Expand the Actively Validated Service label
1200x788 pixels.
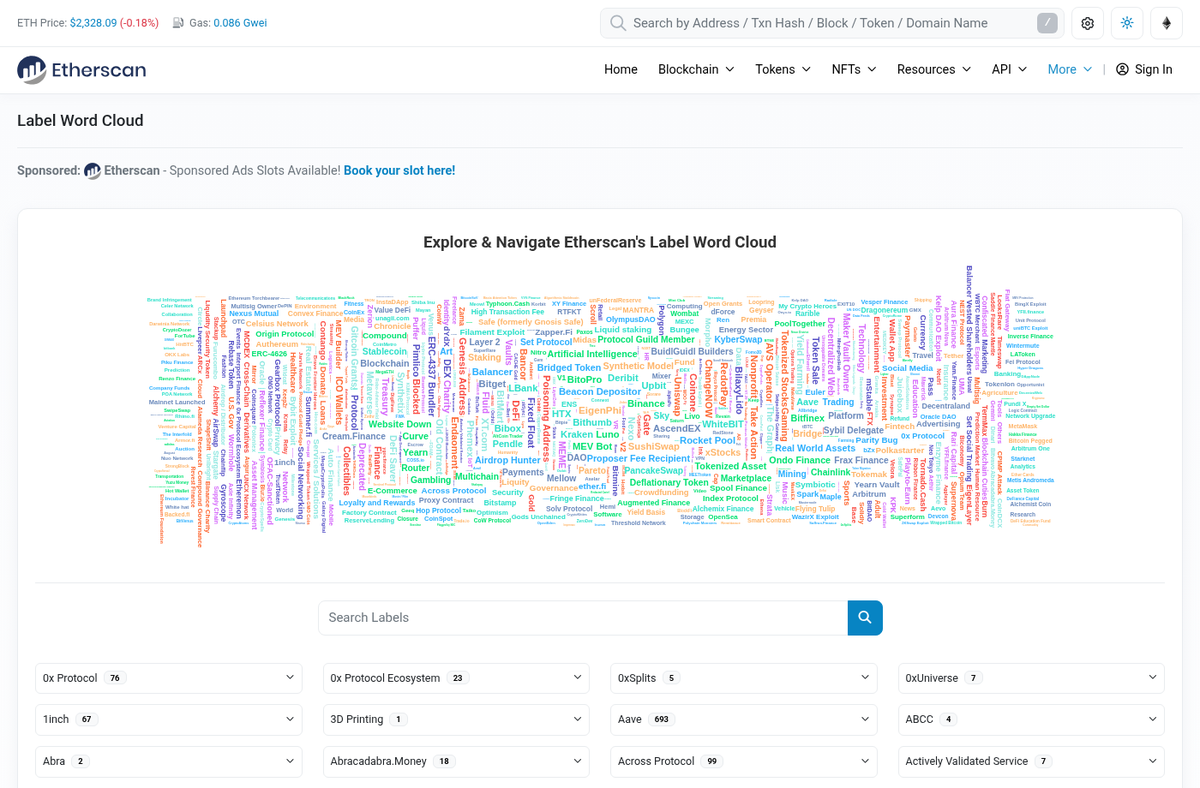(1031, 761)
